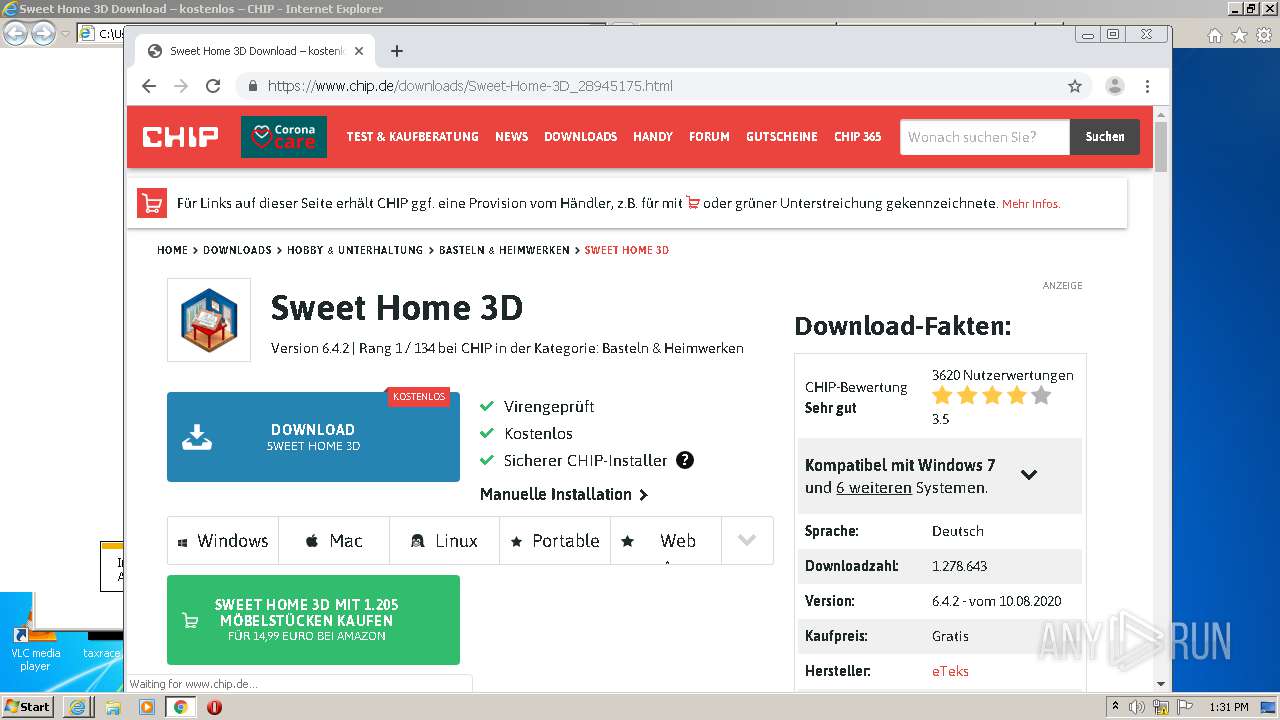Select the Linux platform tab

tap(444, 541)
